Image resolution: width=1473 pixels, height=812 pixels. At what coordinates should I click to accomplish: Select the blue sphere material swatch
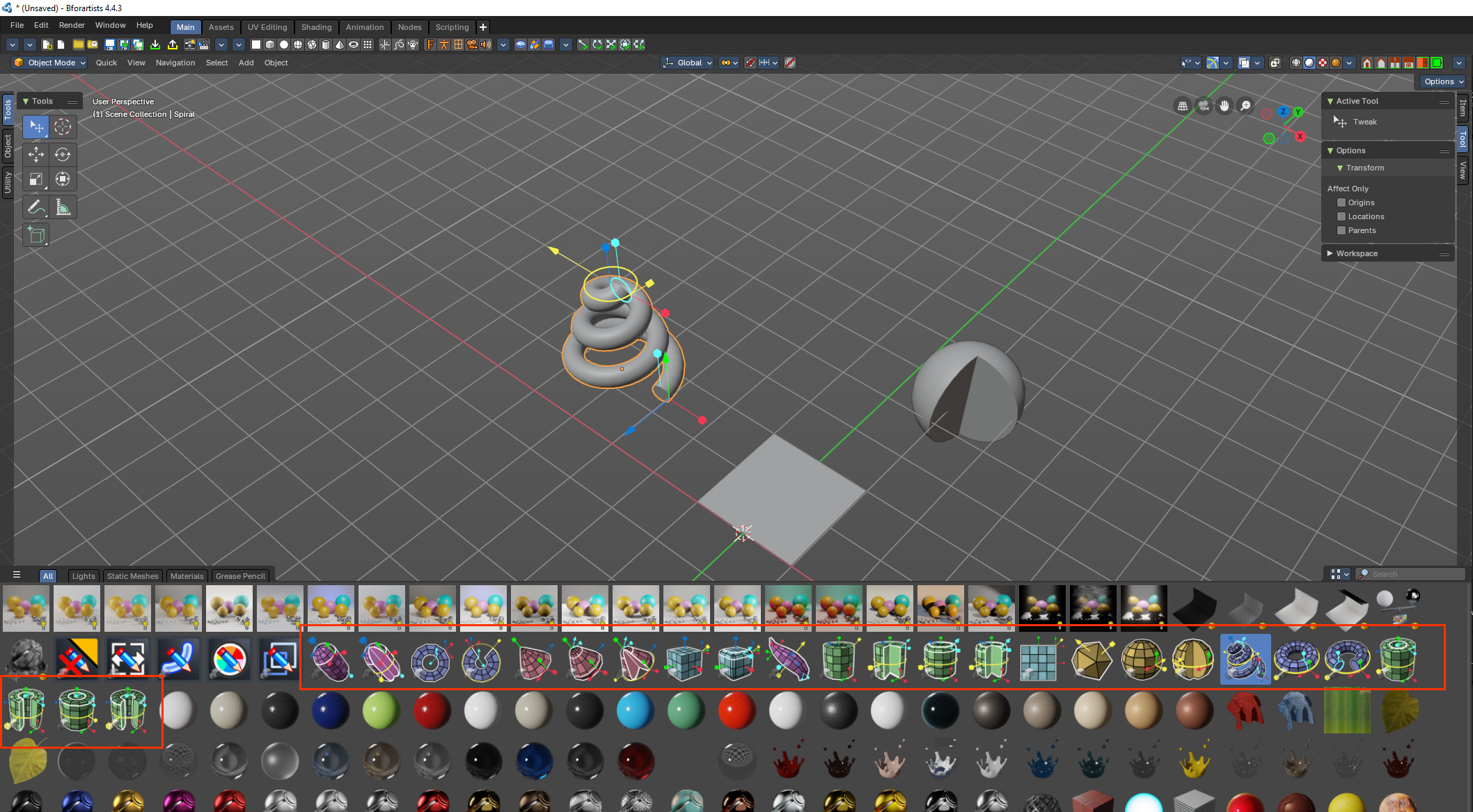click(x=330, y=710)
